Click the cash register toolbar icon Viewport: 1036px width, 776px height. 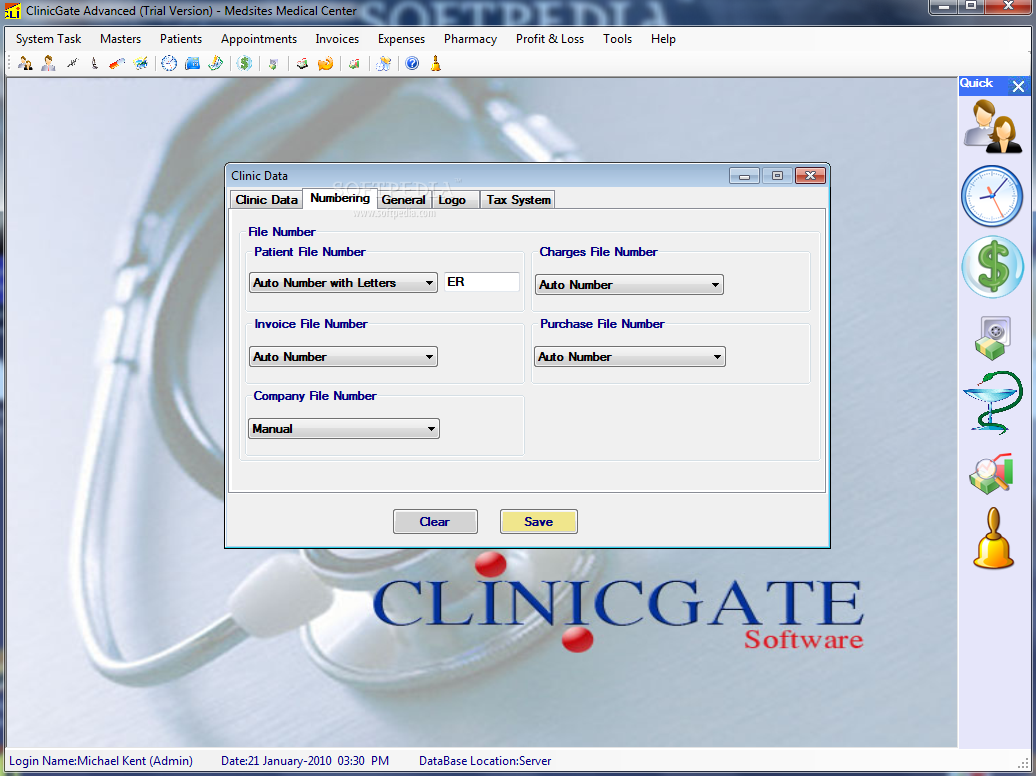pyautogui.click(x=302, y=63)
